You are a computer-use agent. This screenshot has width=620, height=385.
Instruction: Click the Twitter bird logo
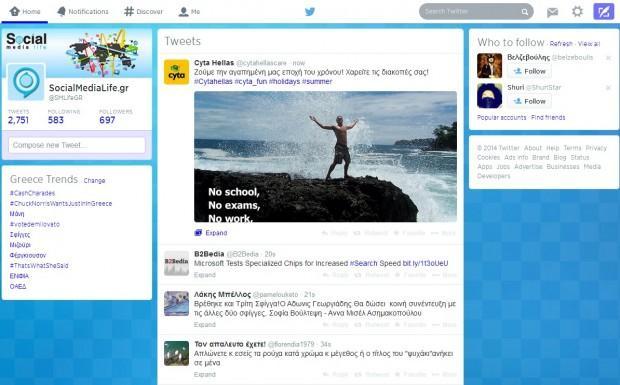(x=310, y=11)
